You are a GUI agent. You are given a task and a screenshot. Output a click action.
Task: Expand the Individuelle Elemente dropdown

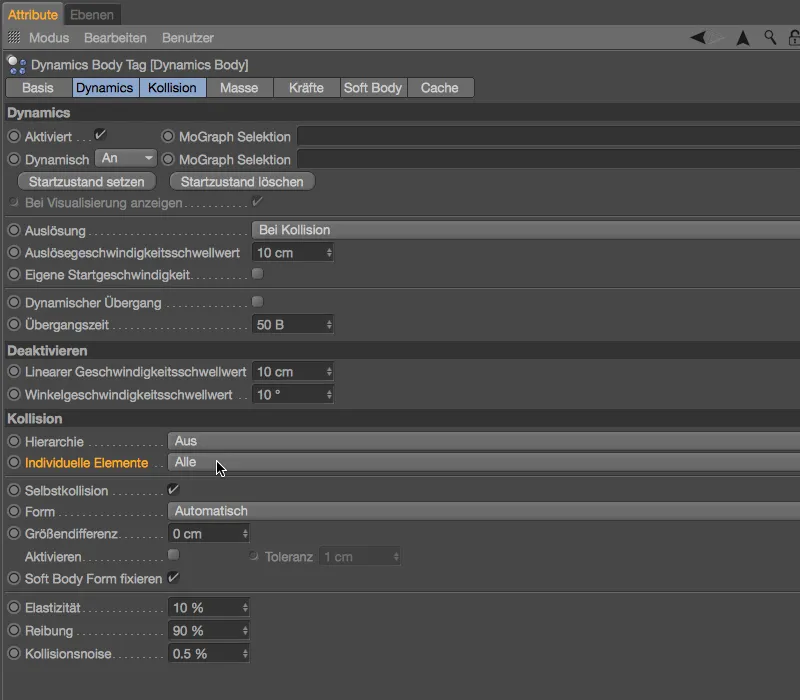pyautogui.click(x=484, y=463)
